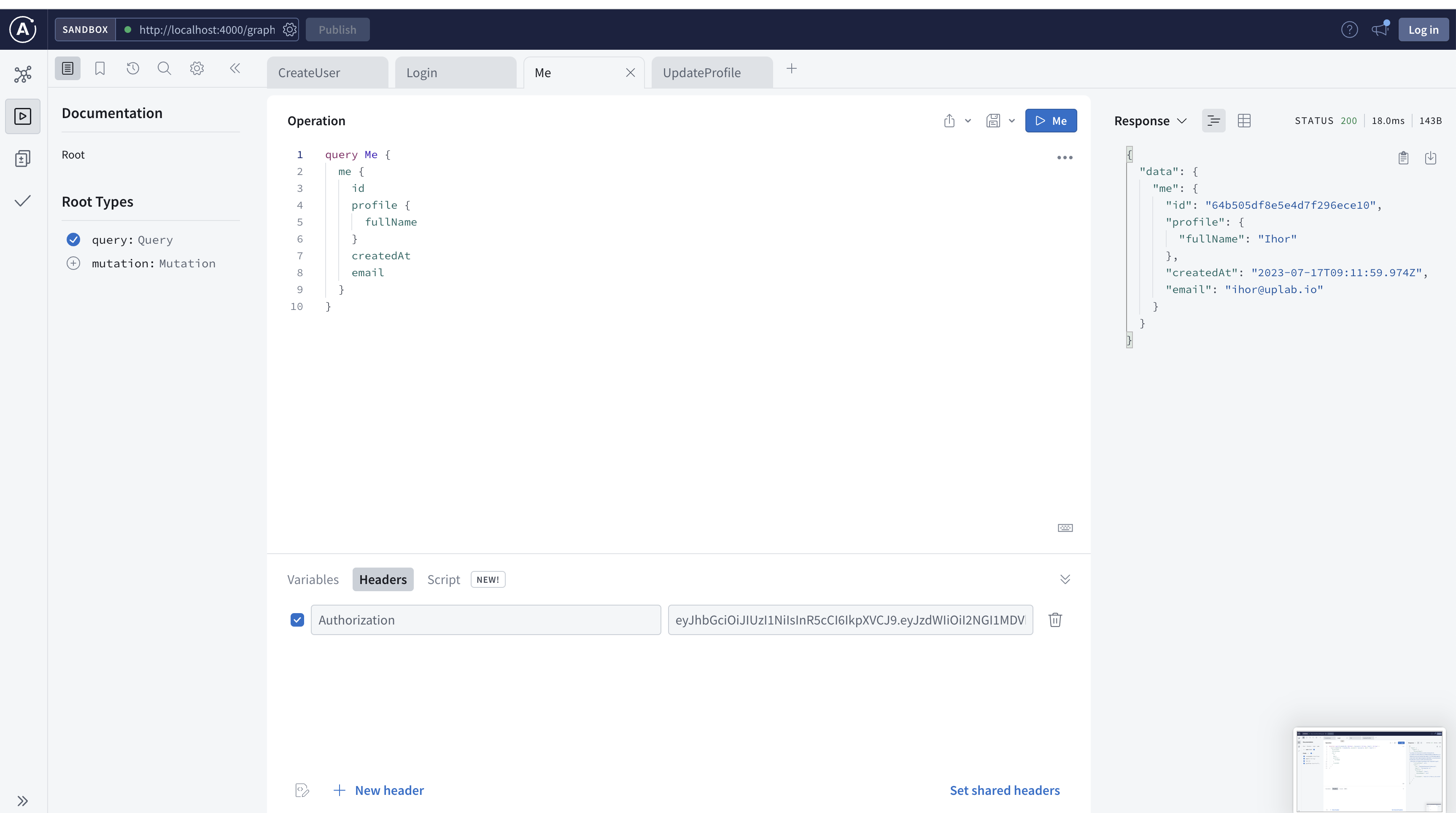Image resolution: width=1456 pixels, height=813 pixels.
Task: Open connection settings gear next to endpoint URL
Action: (289, 30)
